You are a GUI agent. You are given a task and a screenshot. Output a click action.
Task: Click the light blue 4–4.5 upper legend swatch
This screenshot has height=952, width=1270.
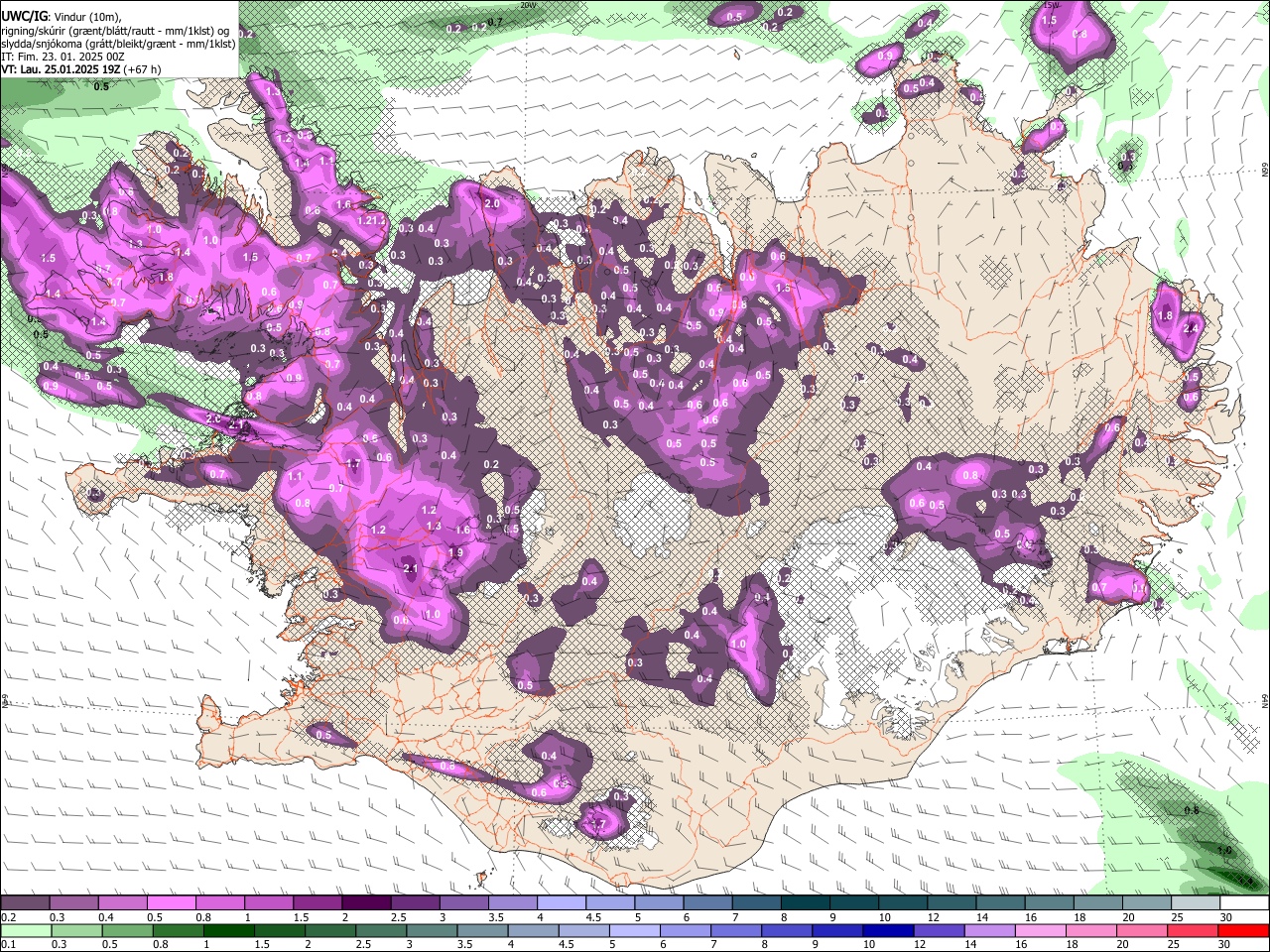point(562,903)
